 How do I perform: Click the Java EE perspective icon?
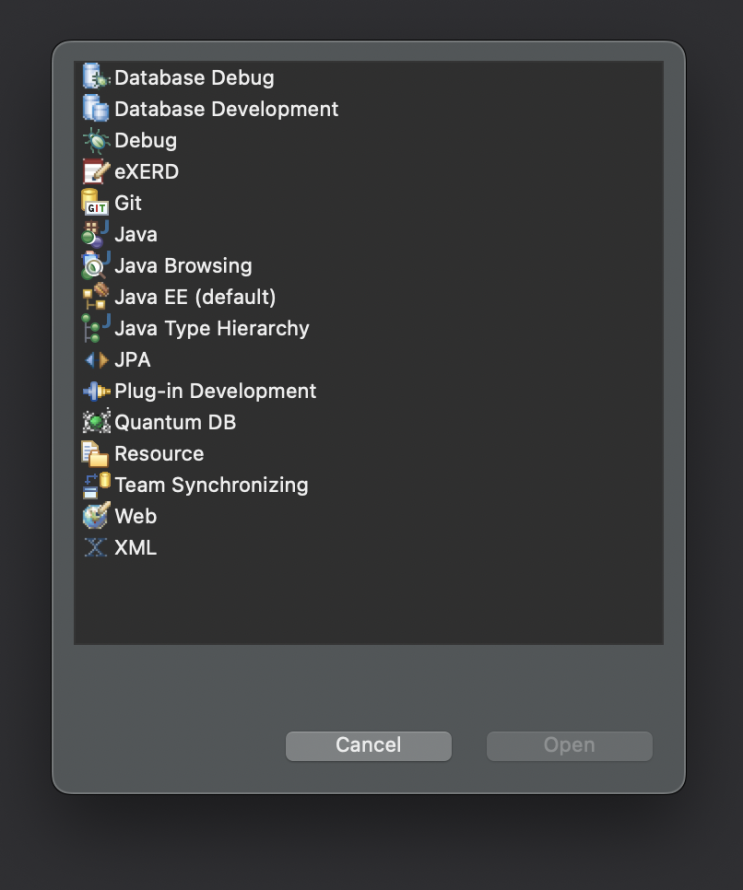95,296
